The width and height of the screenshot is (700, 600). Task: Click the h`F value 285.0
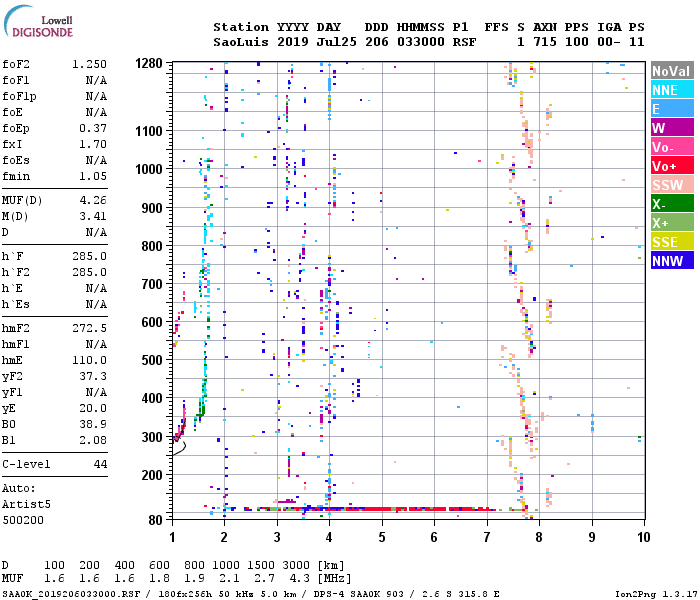click(x=89, y=256)
